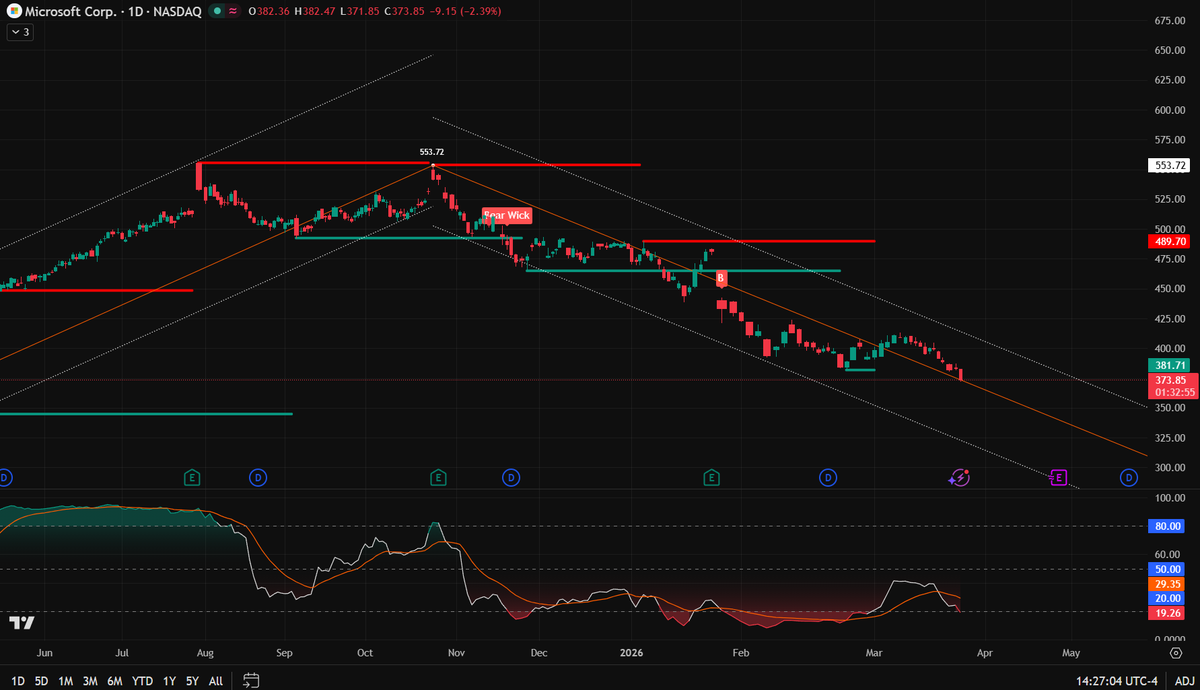Click the green 381.71 price axis label
The image size is (1200, 690).
1169,366
